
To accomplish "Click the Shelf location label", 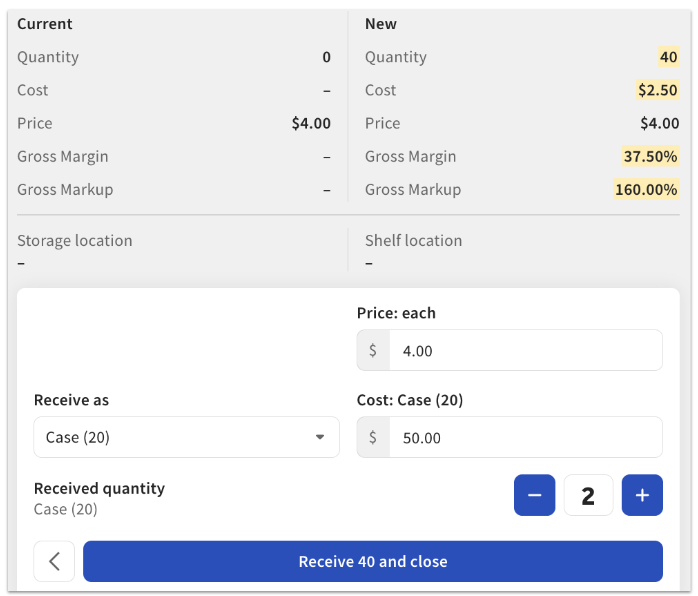I will 413,240.
